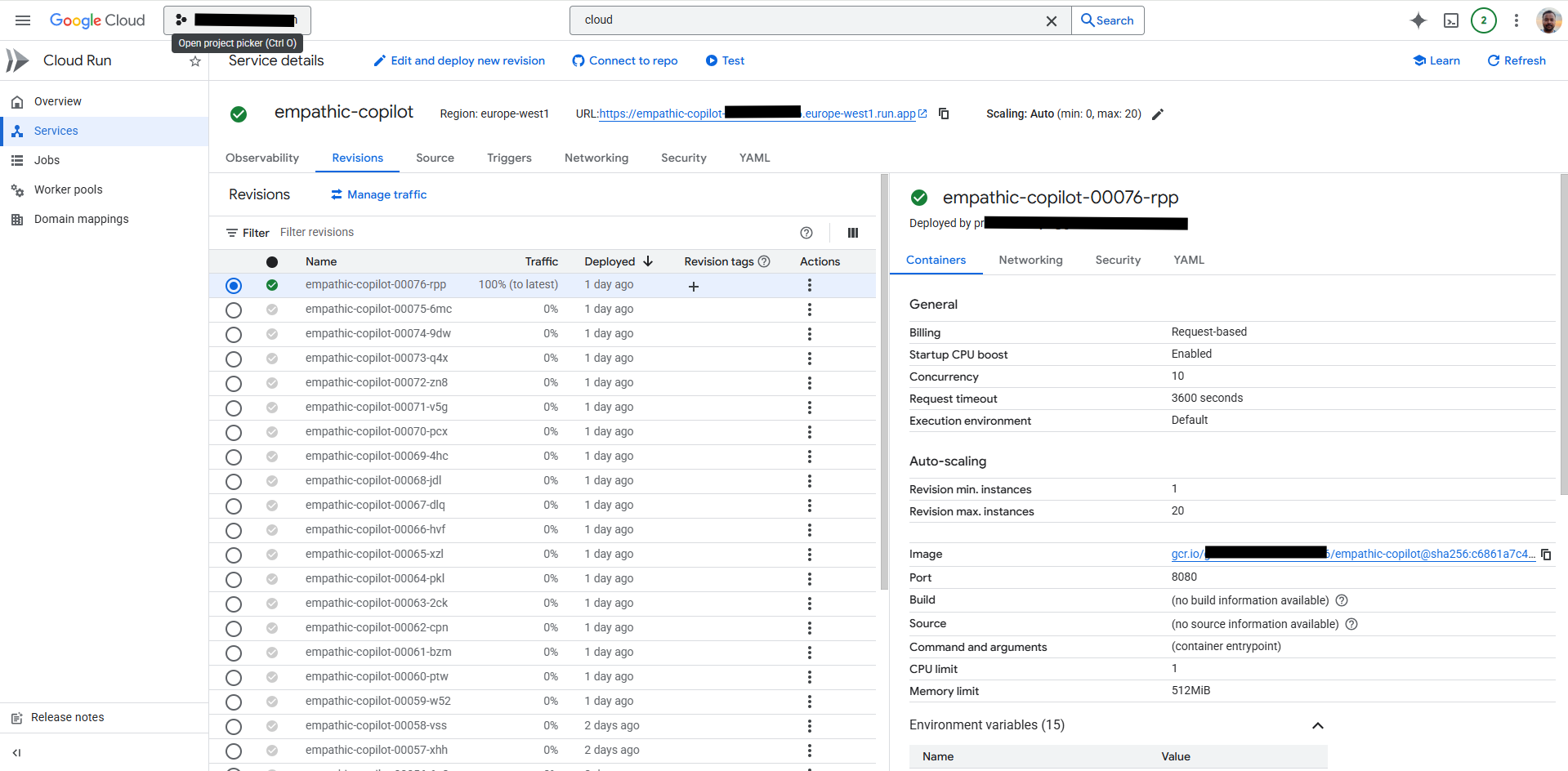Screen dimensions: 1568x771
Task: Collapse the left navigation panel
Action: pos(16,753)
